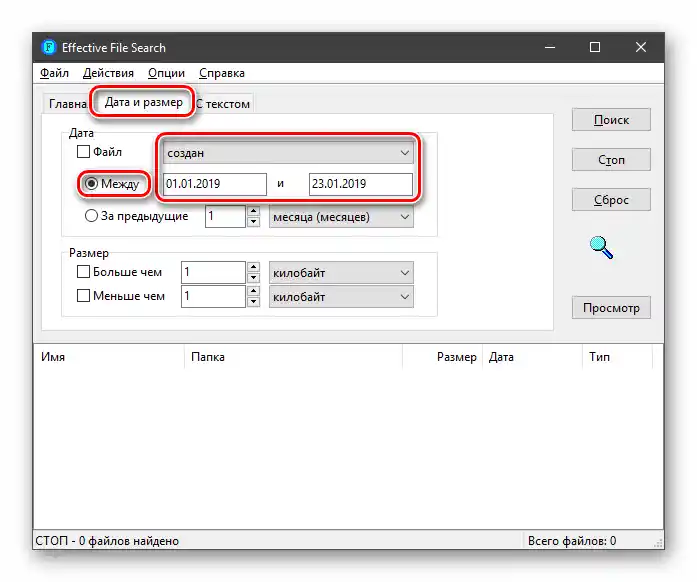Switch to the Главная tab
Image resolution: width=697 pixels, height=582 pixels.
(x=67, y=104)
